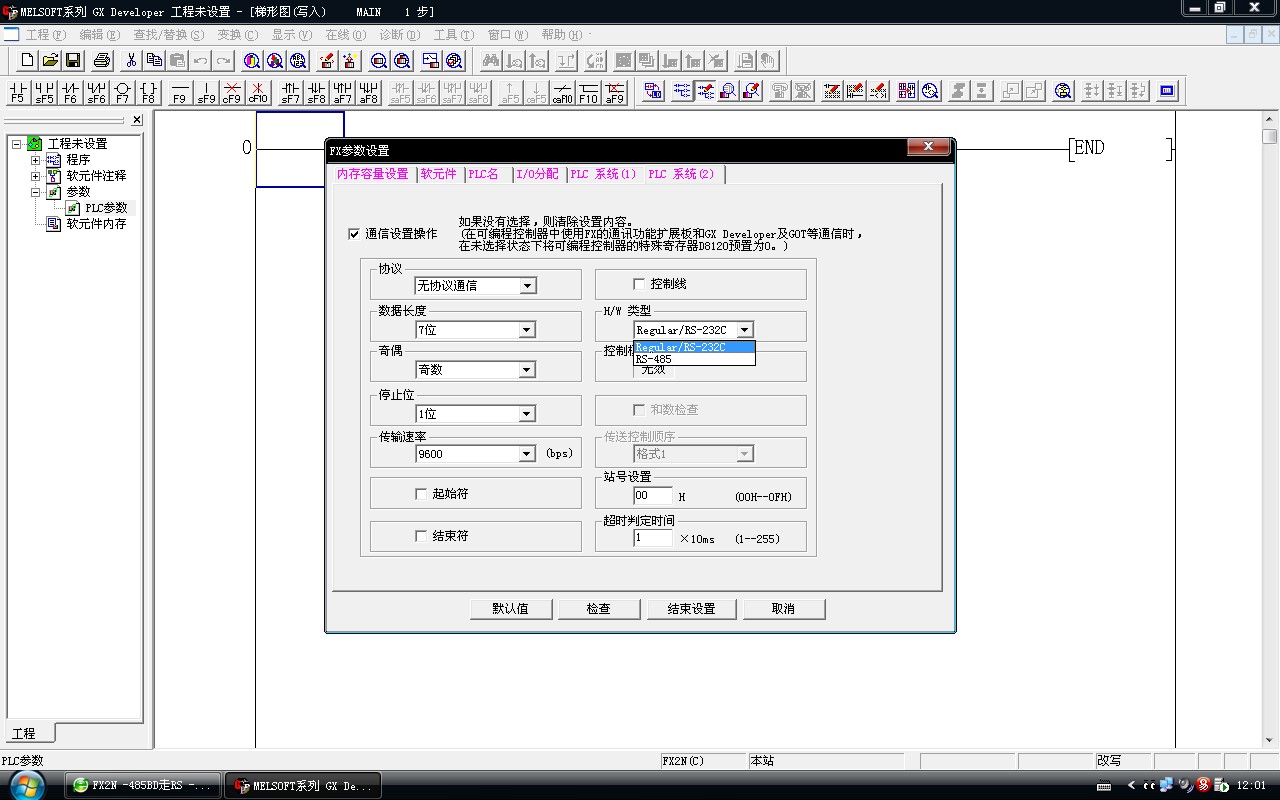Image resolution: width=1280 pixels, height=800 pixels.
Task: Switch to the 内存容量设置 tab
Action: pyautogui.click(x=372, y=174)
